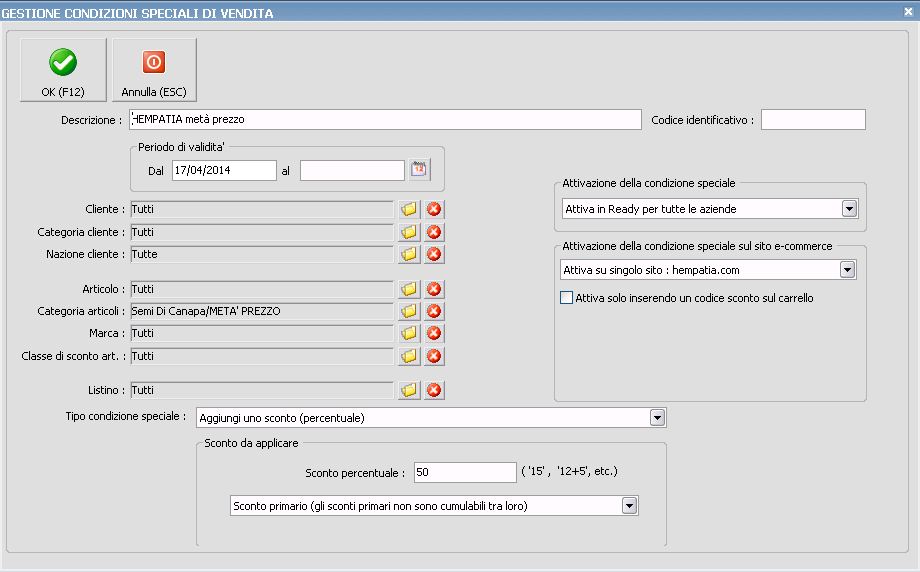The image size is (920, 572).
Task: Open folder selector for Nazione cliente
Action: point(408,254)
